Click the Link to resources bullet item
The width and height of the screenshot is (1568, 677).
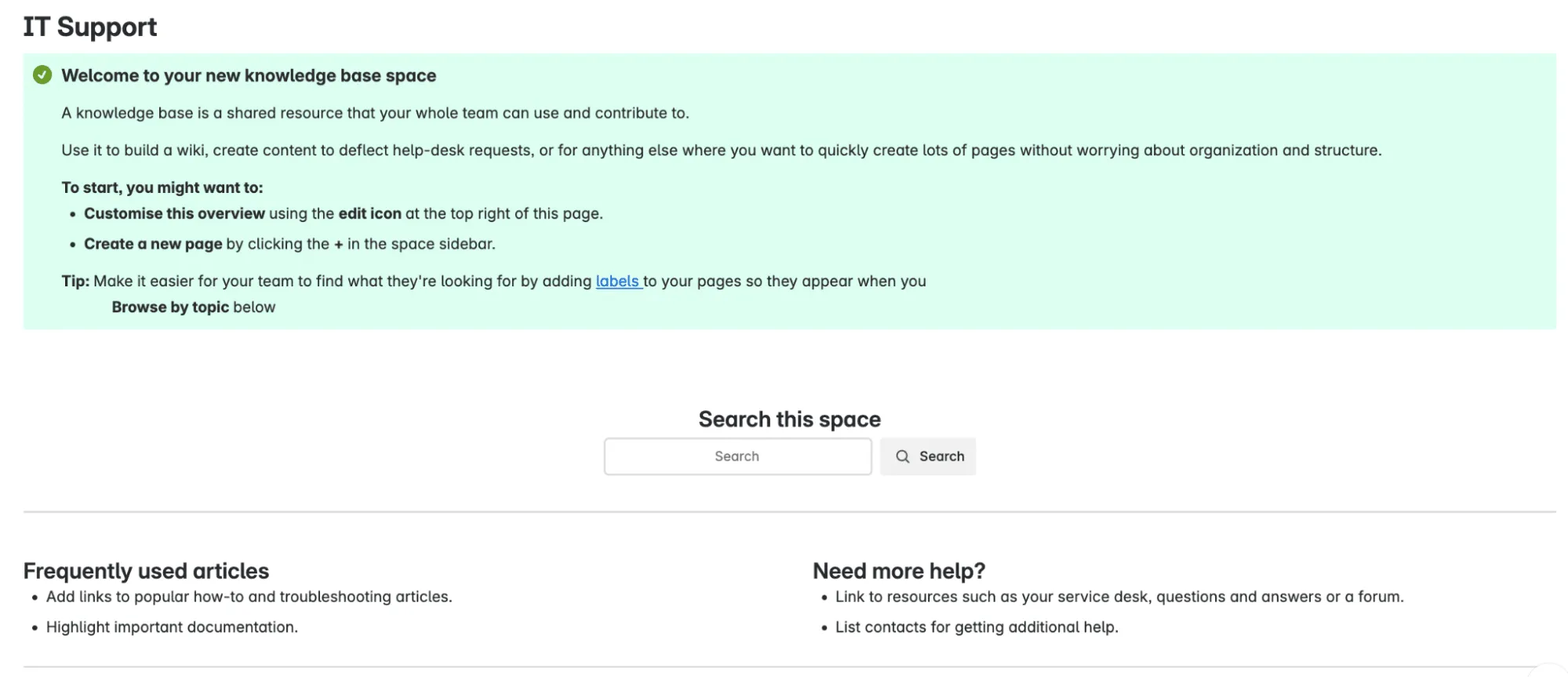coord(1119,596)
